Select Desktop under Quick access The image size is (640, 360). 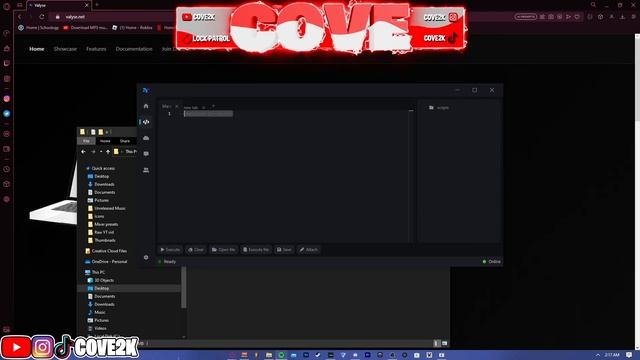[98, 176]
